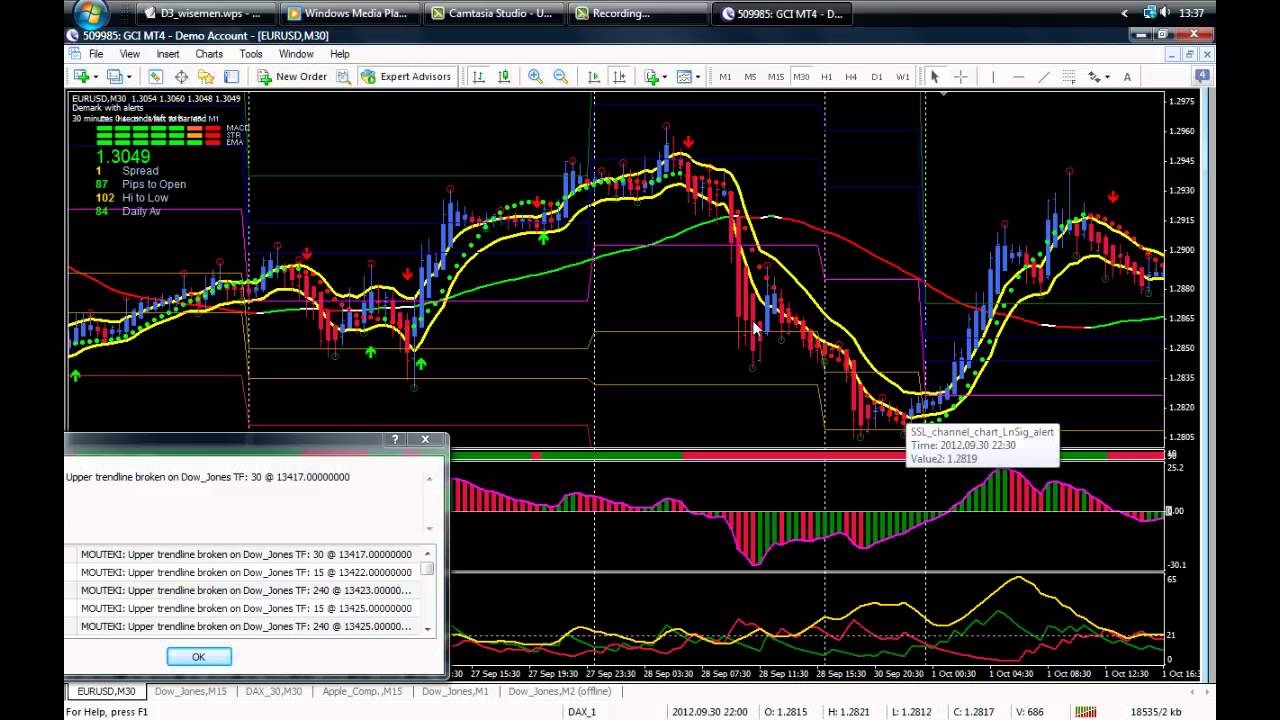Select the Draw Vertical Line tool

click(x=993, y=77)
